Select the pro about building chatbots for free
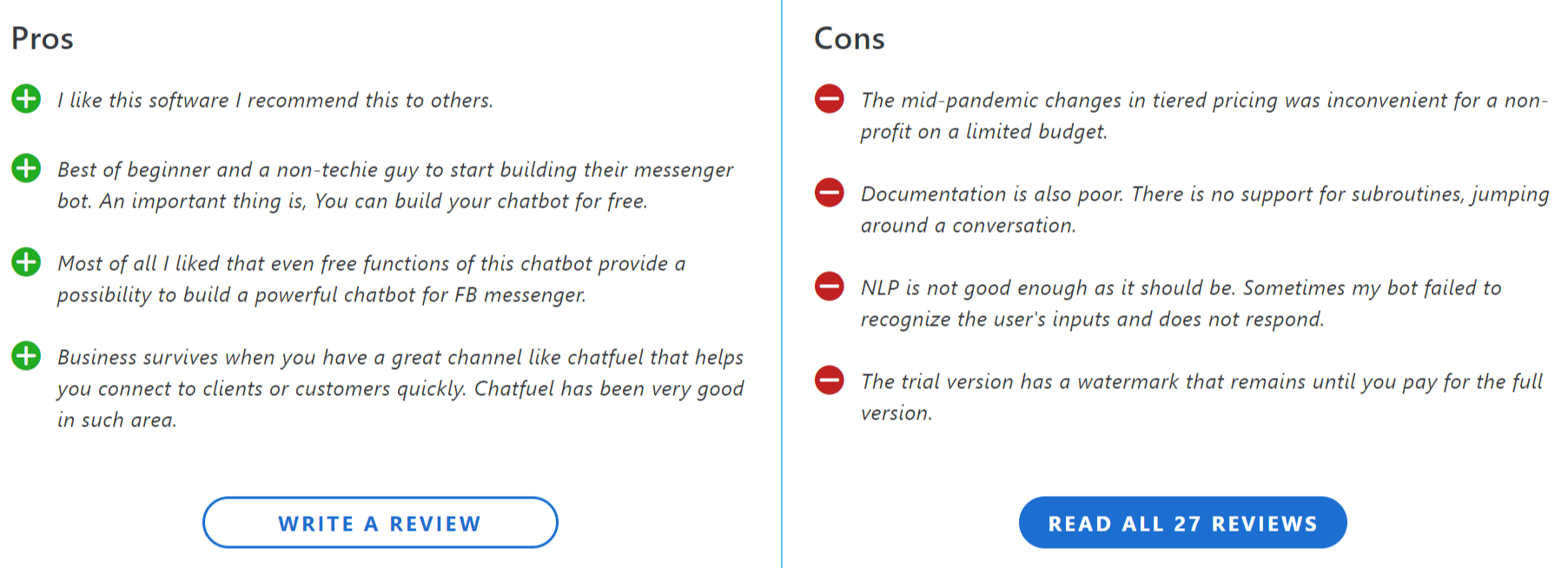Viewport: 1568px width, 568px height. [395, 185]
